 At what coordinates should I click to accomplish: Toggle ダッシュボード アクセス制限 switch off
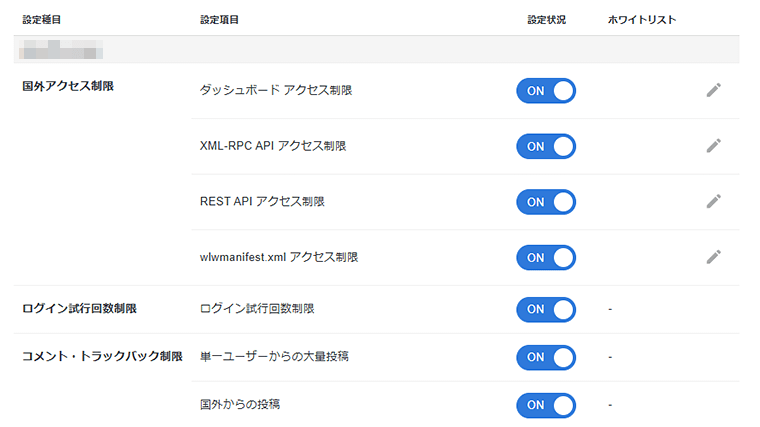click(x=546, y=91)
